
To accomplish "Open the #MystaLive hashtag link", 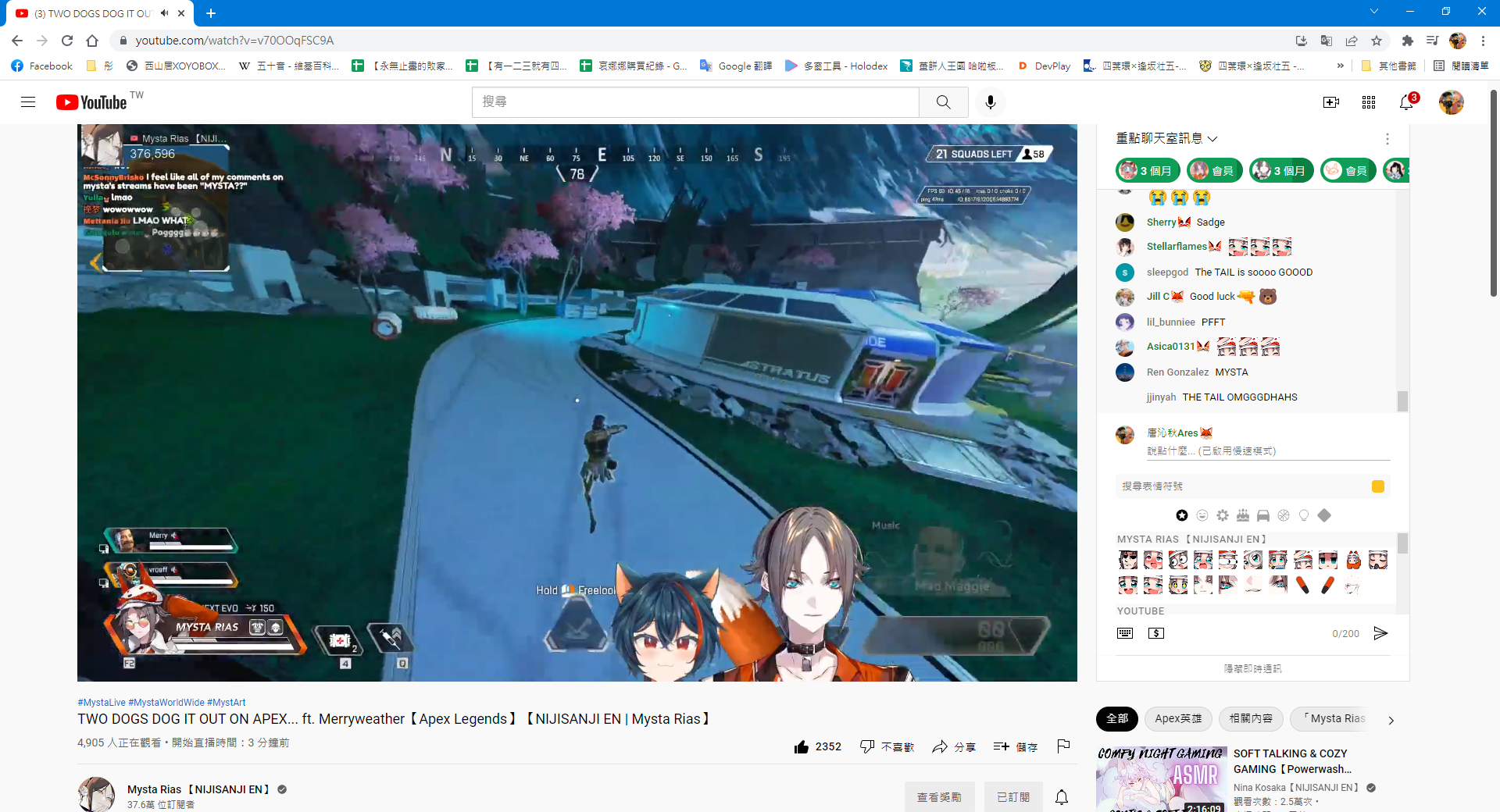I will 102,703.
